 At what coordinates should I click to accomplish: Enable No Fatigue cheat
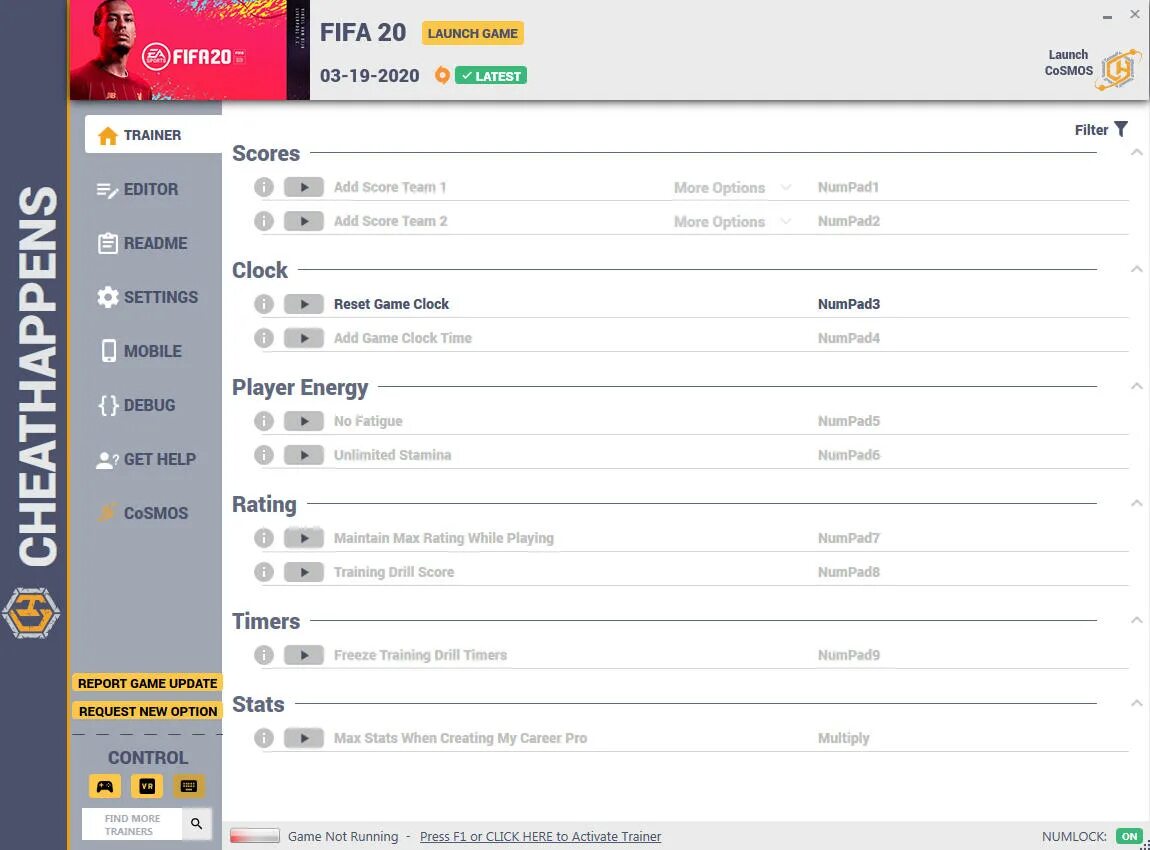(x=304, y=421)
